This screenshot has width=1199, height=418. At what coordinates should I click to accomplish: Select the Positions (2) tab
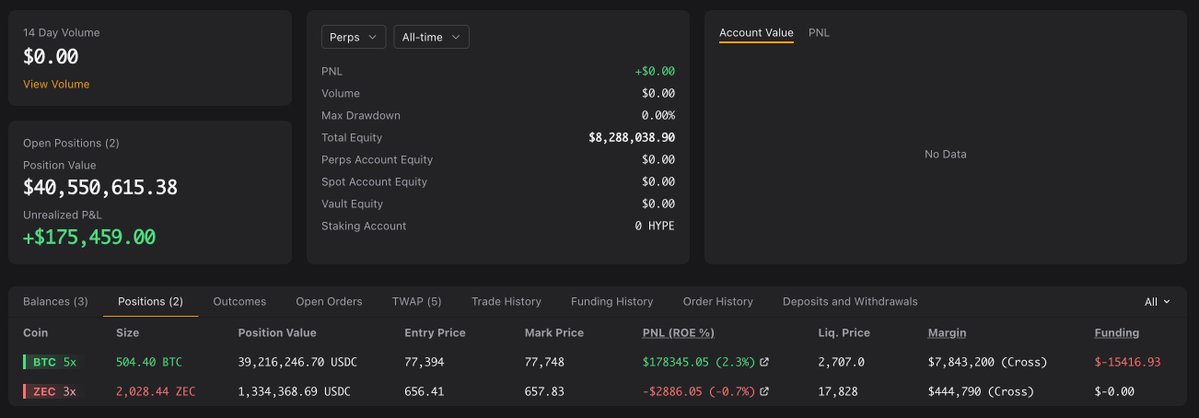click(151, 302)
